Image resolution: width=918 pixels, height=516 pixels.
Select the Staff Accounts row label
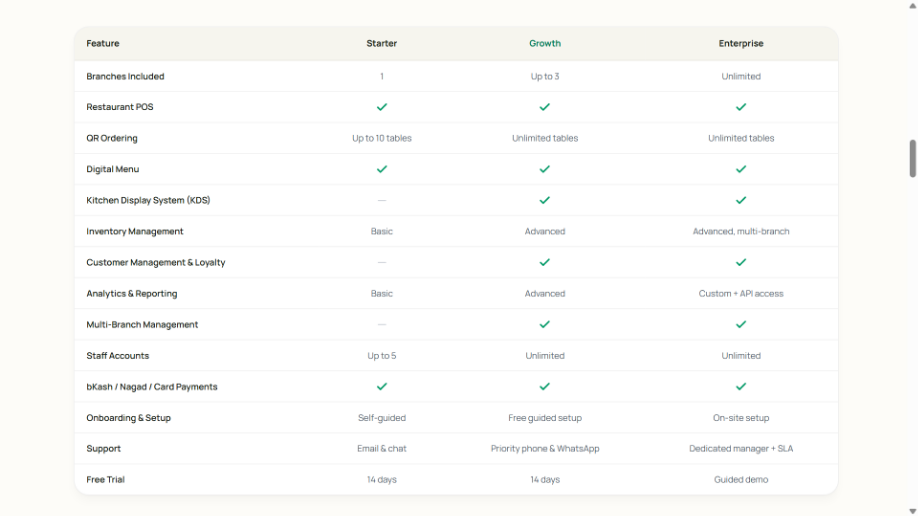(x=118, y=356)
